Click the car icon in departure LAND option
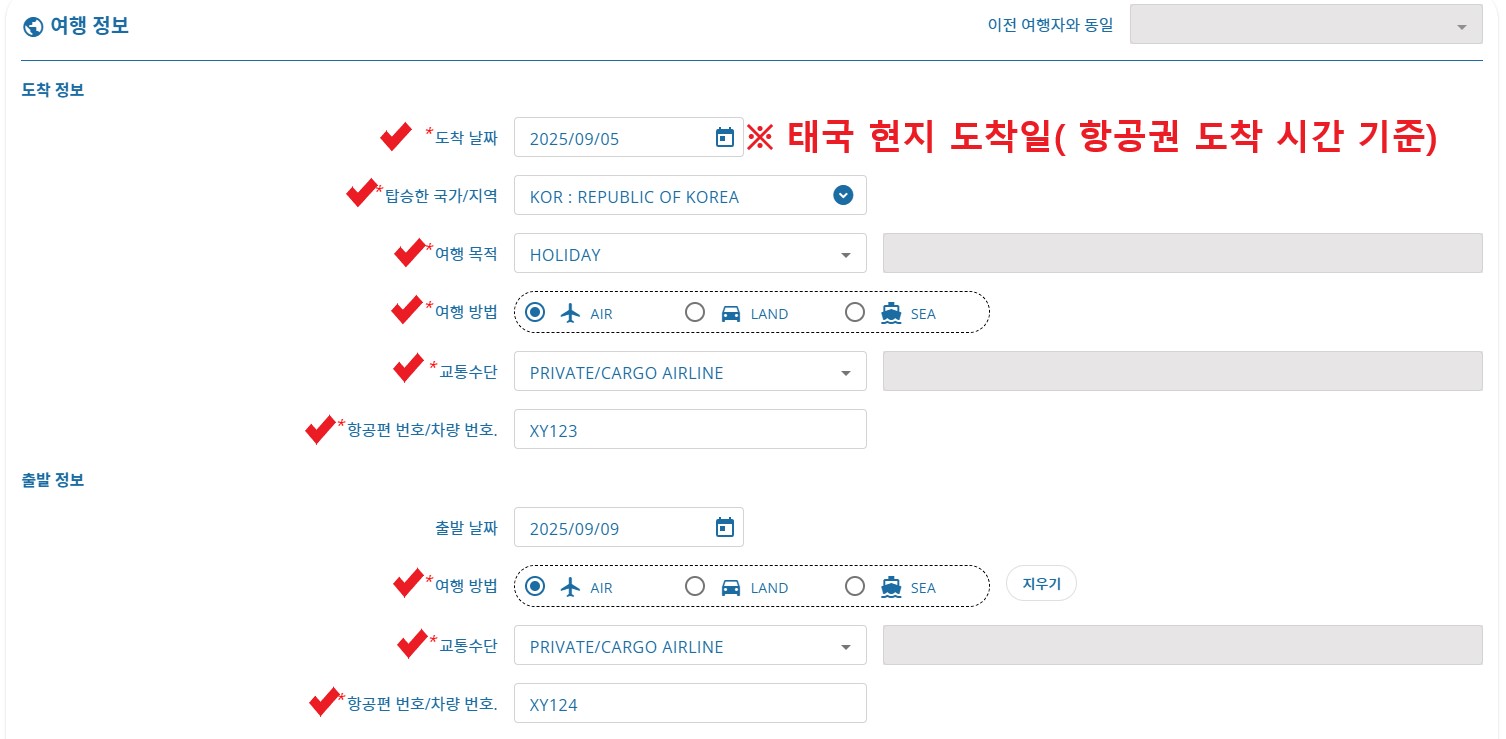Image resolution: width=1506 pixels, height=739 pixels. tap(729, 586)
